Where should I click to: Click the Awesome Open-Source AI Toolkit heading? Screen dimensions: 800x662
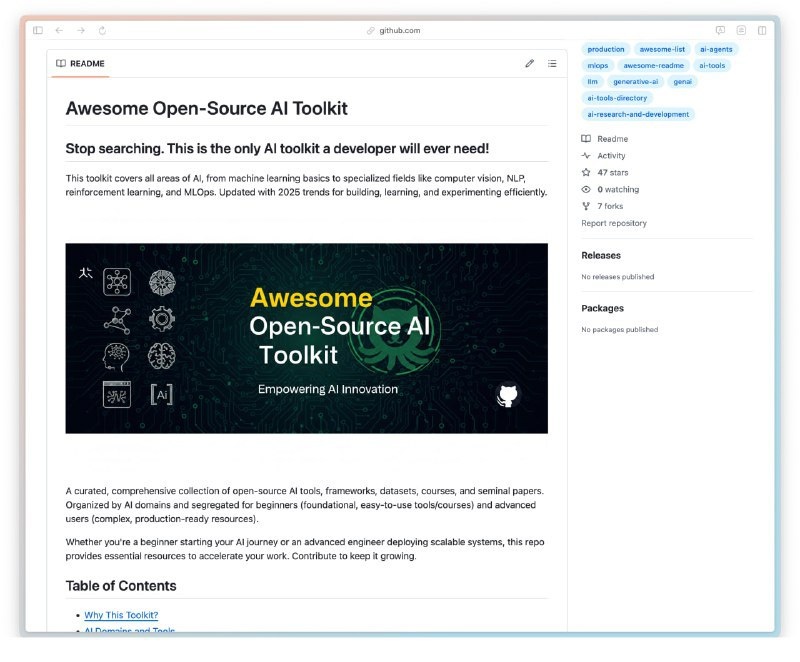207,108
